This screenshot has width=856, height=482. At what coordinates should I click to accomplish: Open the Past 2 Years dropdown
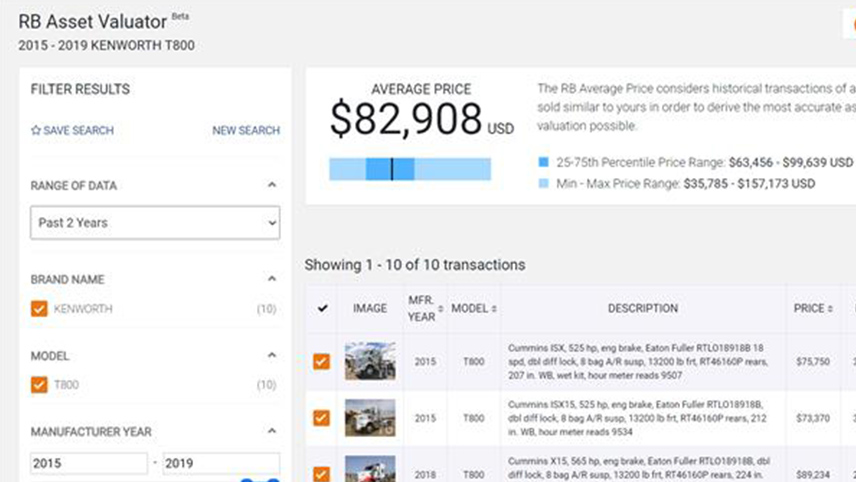[155, 223]
